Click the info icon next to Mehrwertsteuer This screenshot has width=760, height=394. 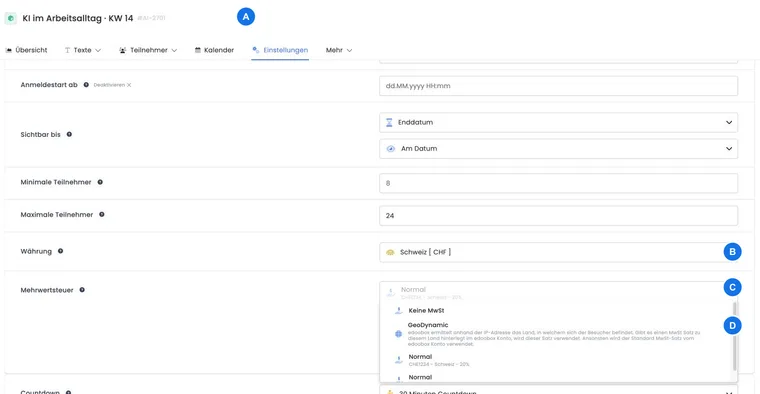pos(82,290)
